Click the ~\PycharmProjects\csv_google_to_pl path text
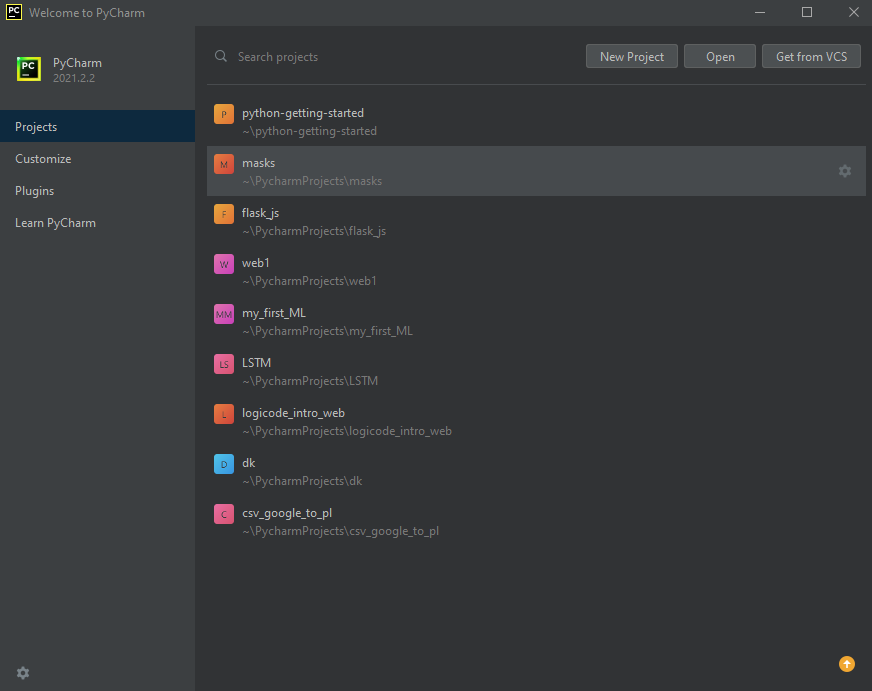Viewport: 872px width, 691px height. (340, 531)
